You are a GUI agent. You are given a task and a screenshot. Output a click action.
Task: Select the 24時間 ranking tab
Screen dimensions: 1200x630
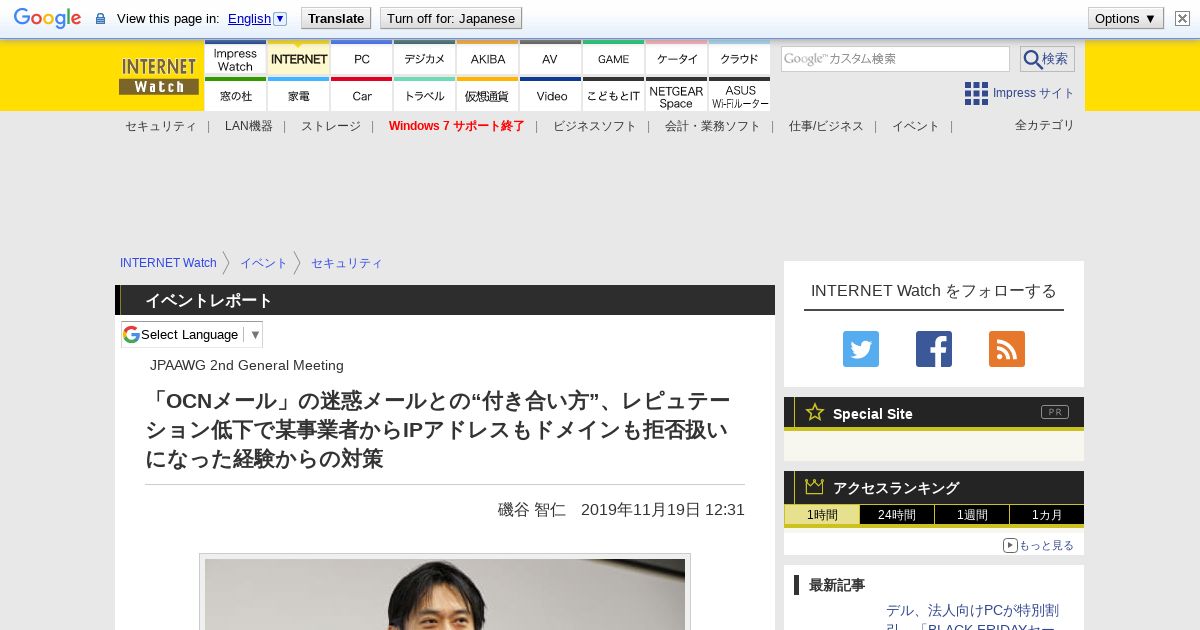pos(897,515)
